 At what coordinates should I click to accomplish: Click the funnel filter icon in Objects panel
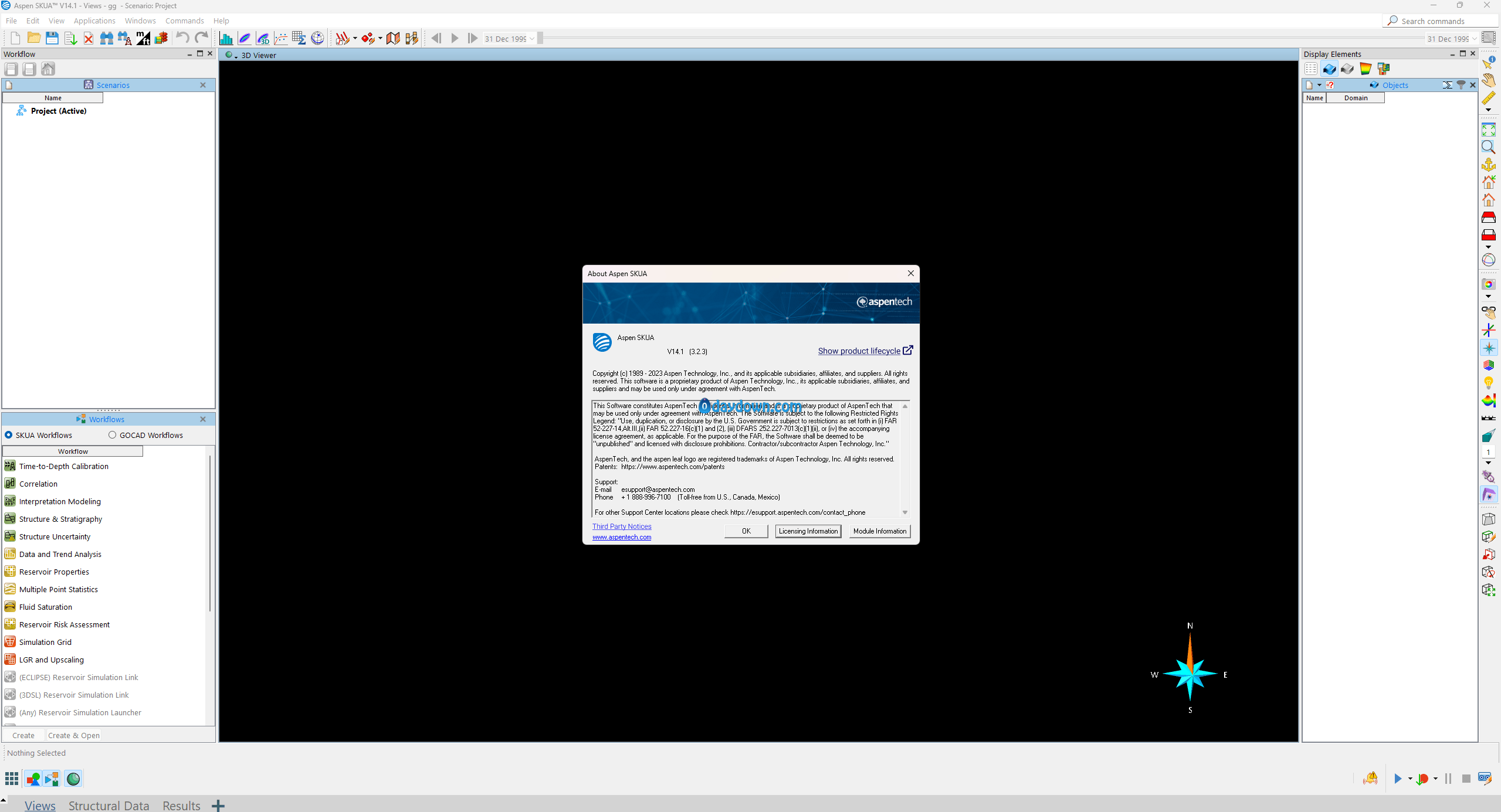coord(1461,85)
